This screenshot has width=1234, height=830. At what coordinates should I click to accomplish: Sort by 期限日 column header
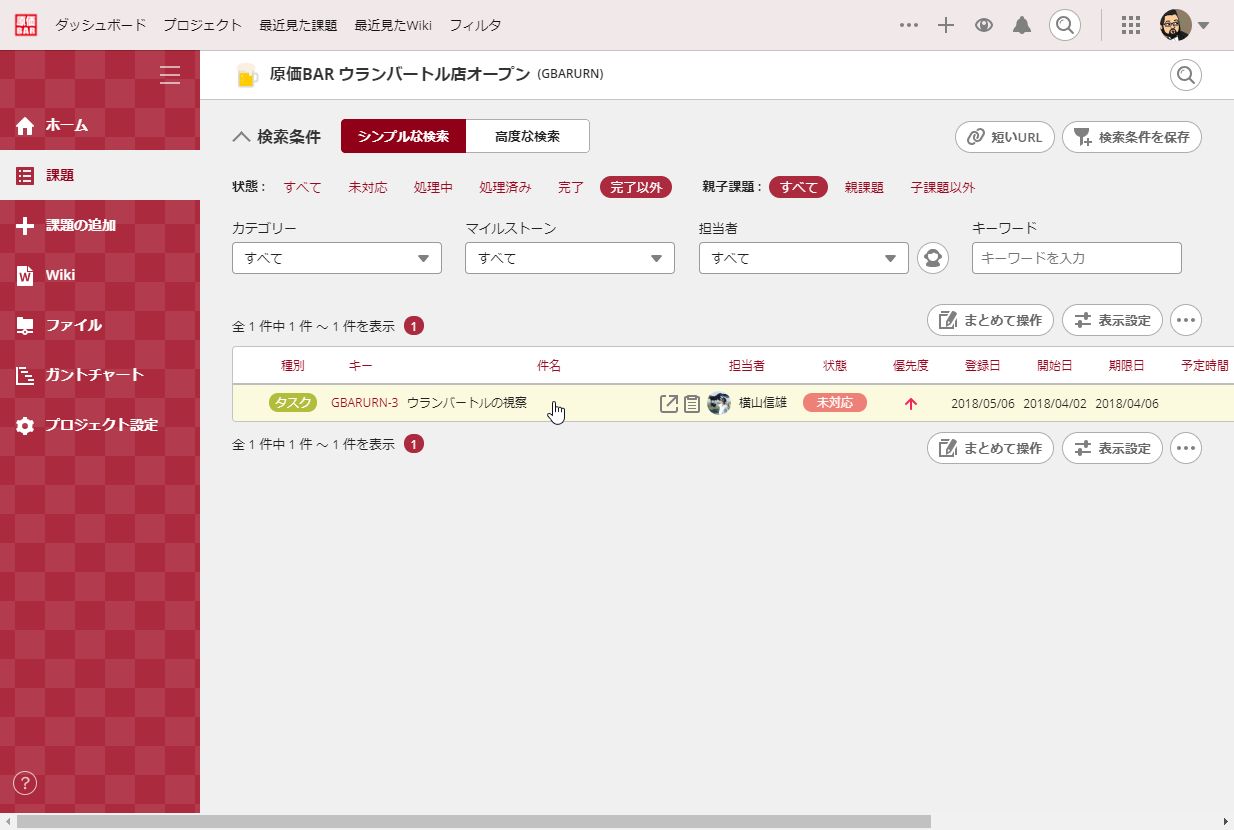(x=1126, y=366)
